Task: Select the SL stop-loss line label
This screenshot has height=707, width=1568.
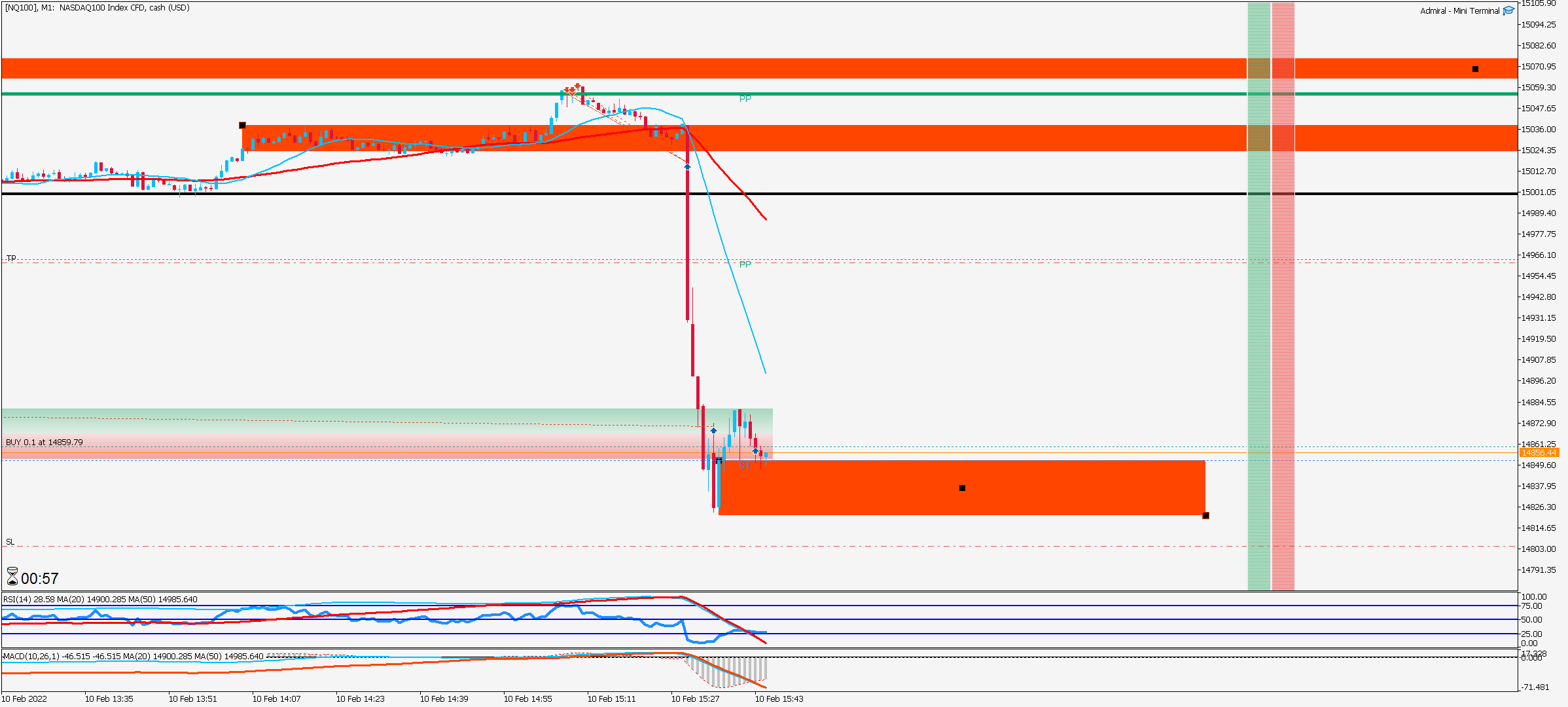Action: 10,542
